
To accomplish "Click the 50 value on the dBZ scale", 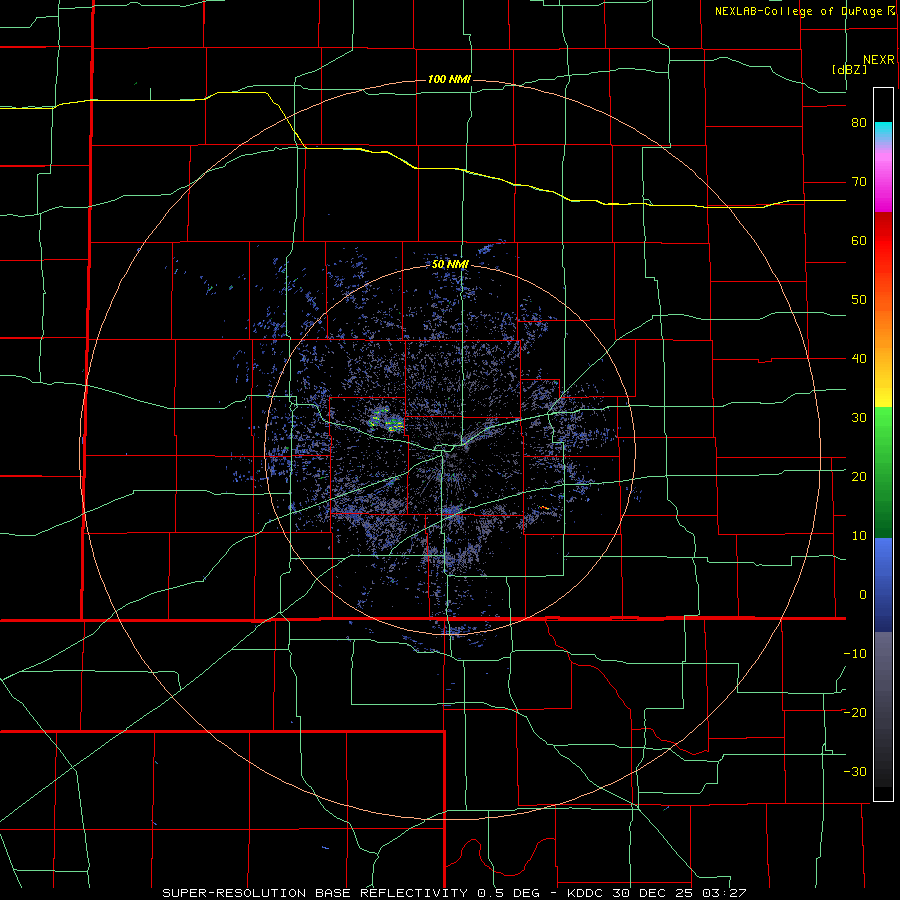I will pos(859,300).
